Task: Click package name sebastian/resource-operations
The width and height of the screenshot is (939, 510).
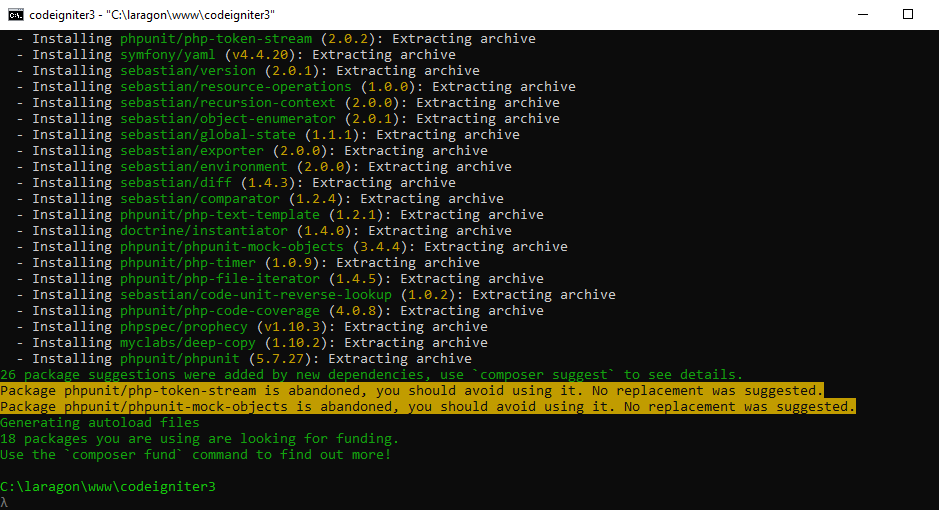Action: tap(236, 87)
